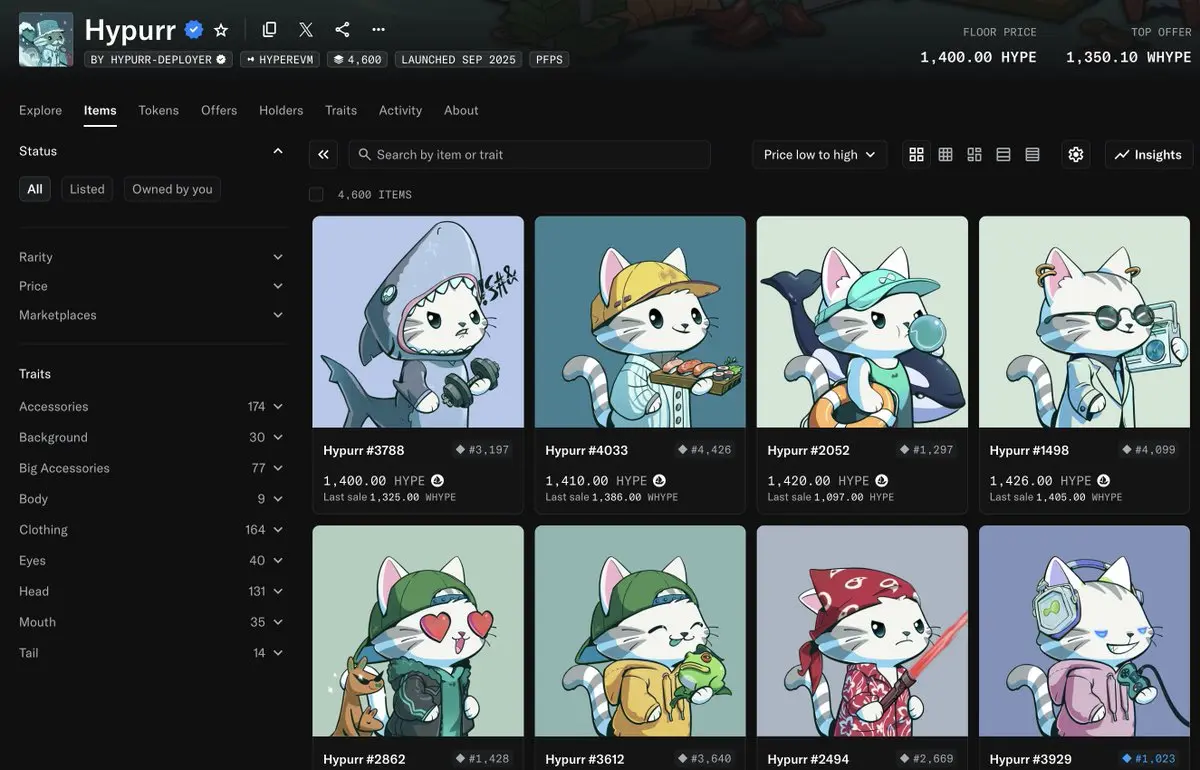
Task: Select the Listed status filter
Action: click(87, 189)
